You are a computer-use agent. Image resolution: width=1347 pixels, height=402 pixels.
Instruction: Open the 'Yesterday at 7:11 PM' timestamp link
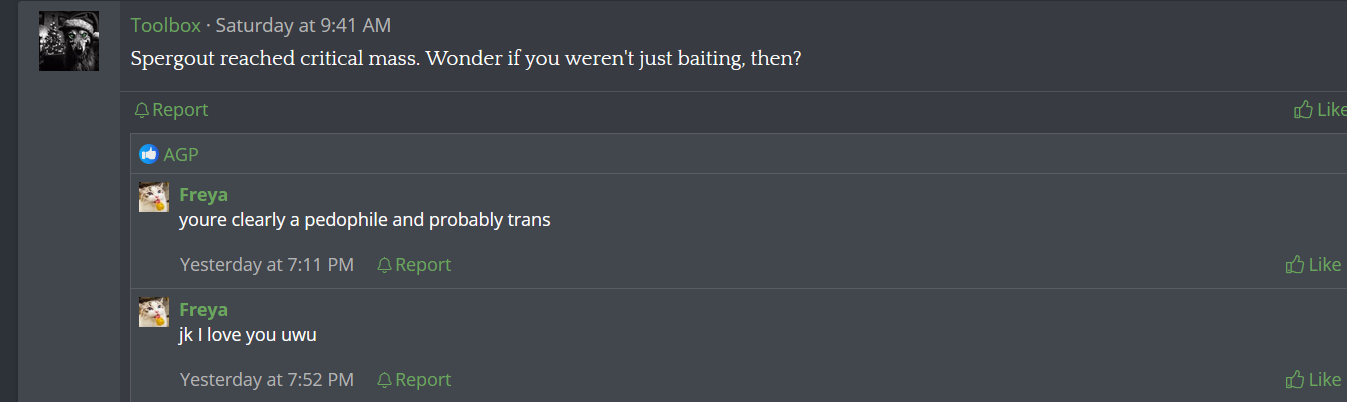pyautogui.click(x=266, y=265)
